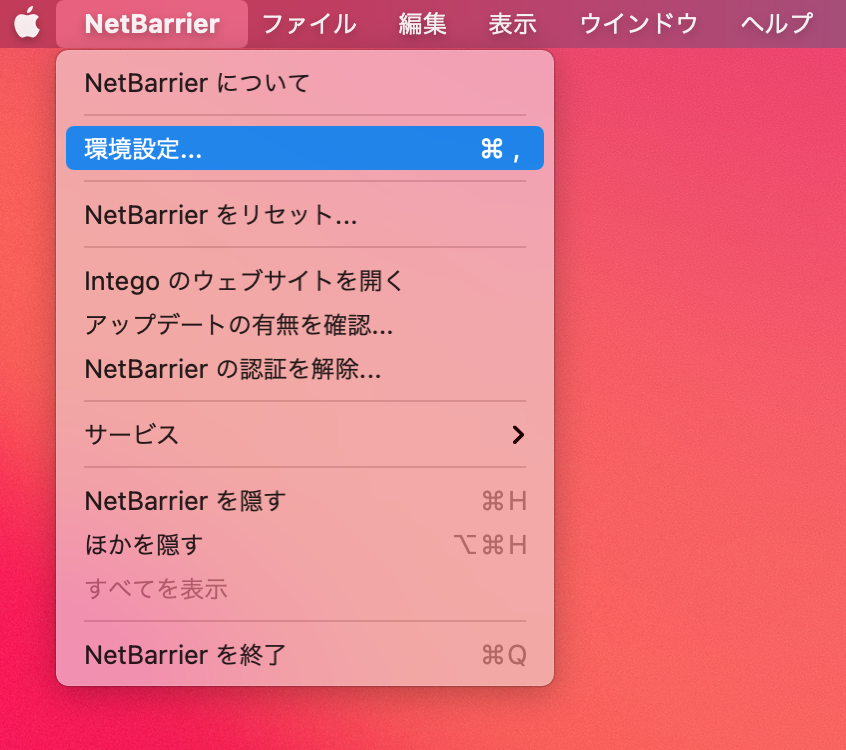Viewport: 846px width, 750px height.
Task: Open the Apple menu
Action: pos(27,23)
